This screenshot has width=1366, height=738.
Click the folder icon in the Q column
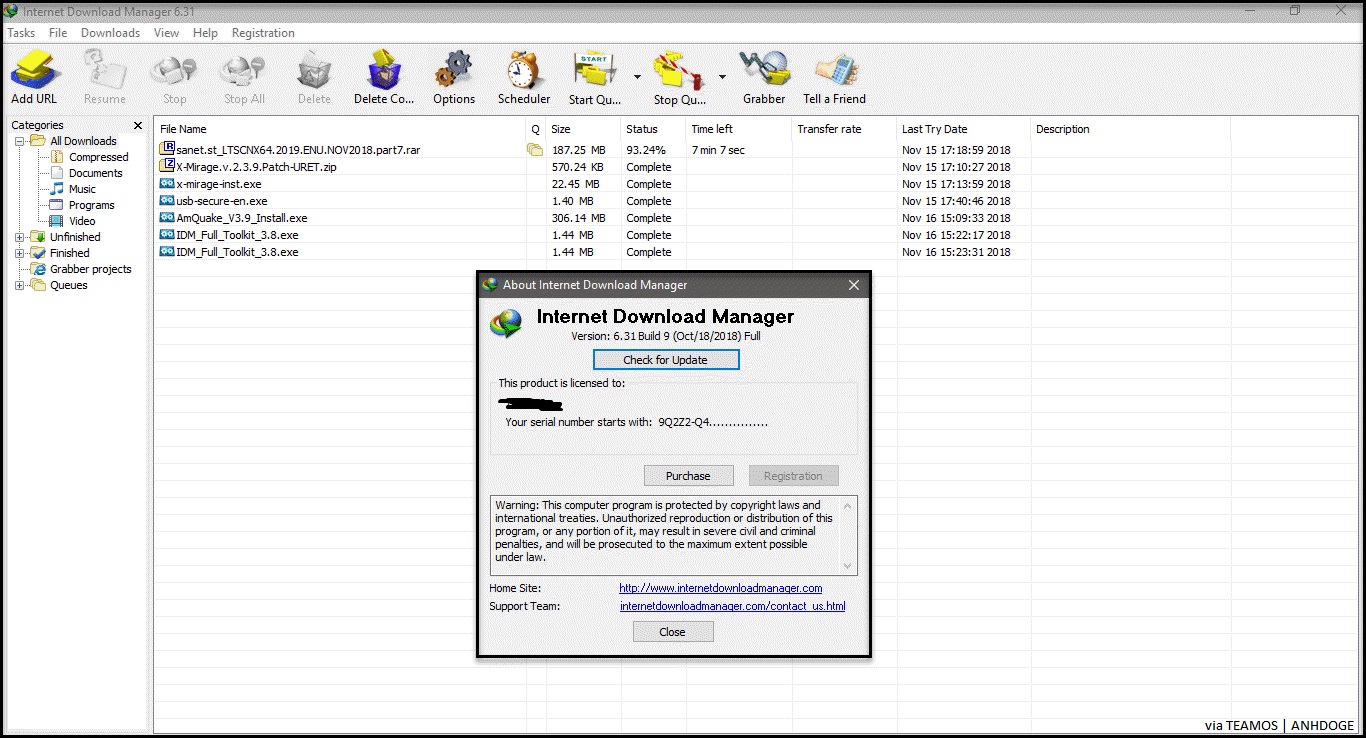click(535, 150)
